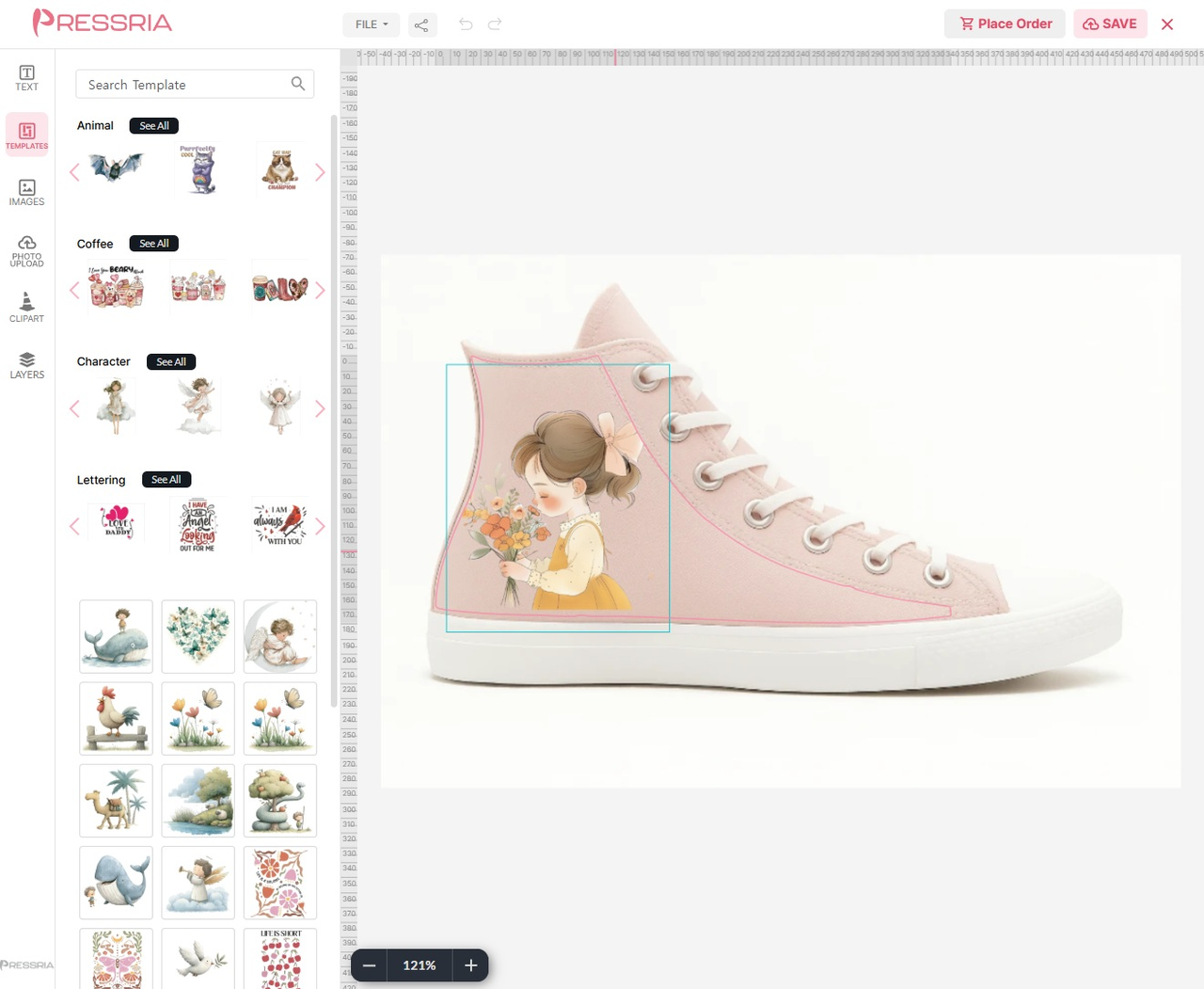Show next Lettering templates with right arrow
The image size is (1204, 989).
pos(320,526)
